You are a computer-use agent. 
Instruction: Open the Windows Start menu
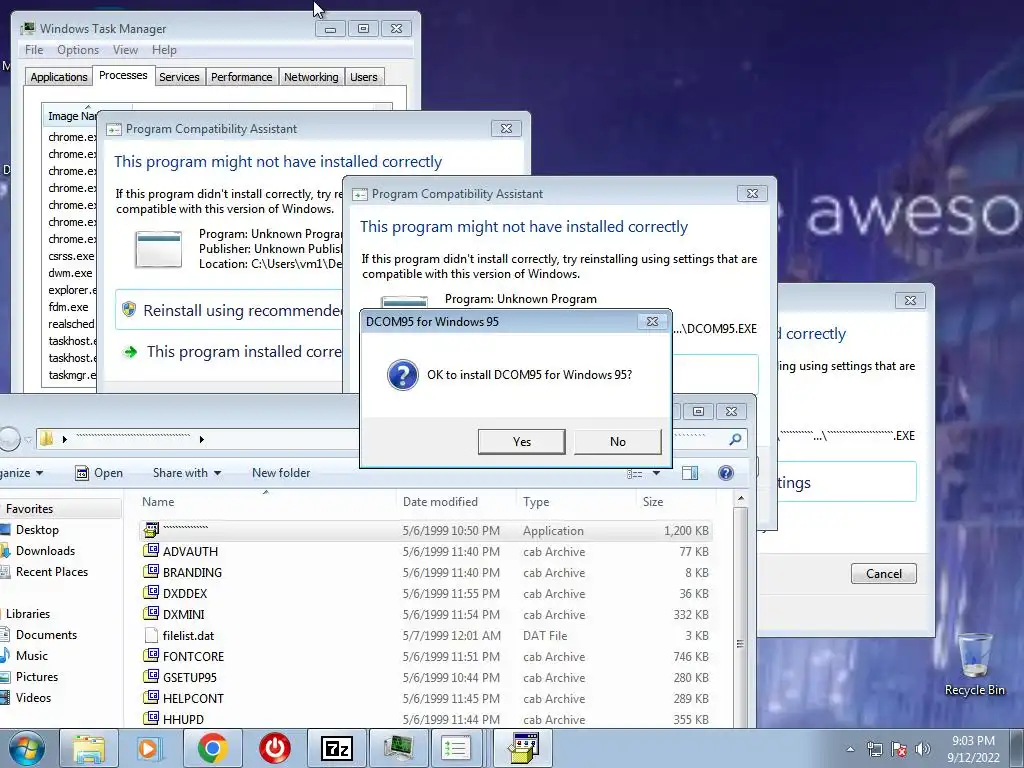27,748
